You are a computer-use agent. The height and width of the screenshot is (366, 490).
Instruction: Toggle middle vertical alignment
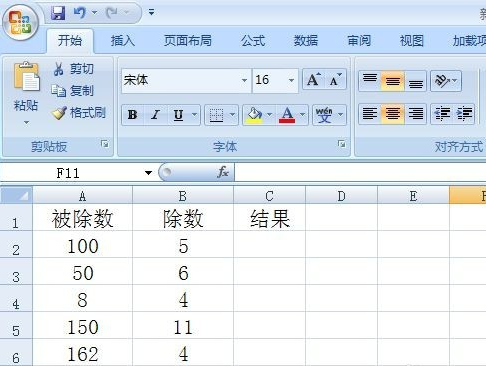click(x=393, y=81)
